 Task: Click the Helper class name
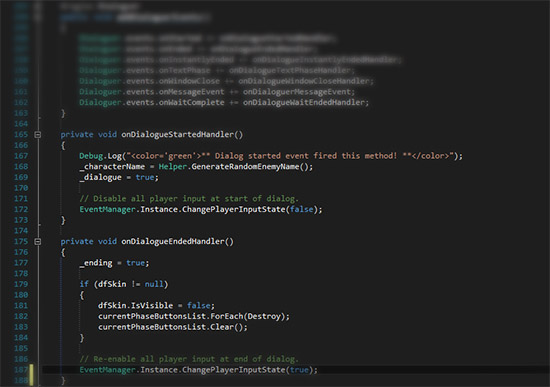[173, 167]
